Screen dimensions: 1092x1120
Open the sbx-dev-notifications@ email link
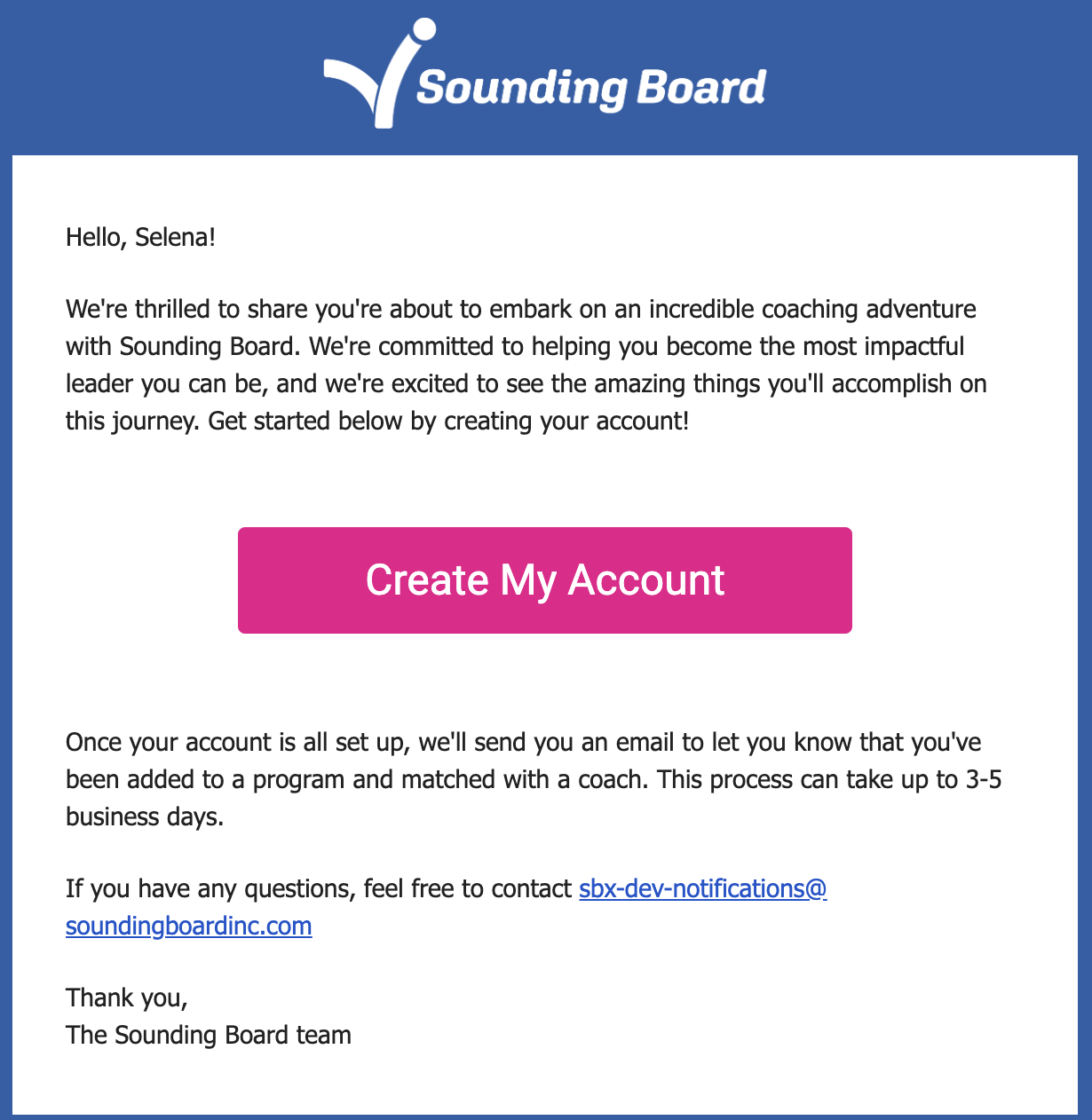coord(702,888)
